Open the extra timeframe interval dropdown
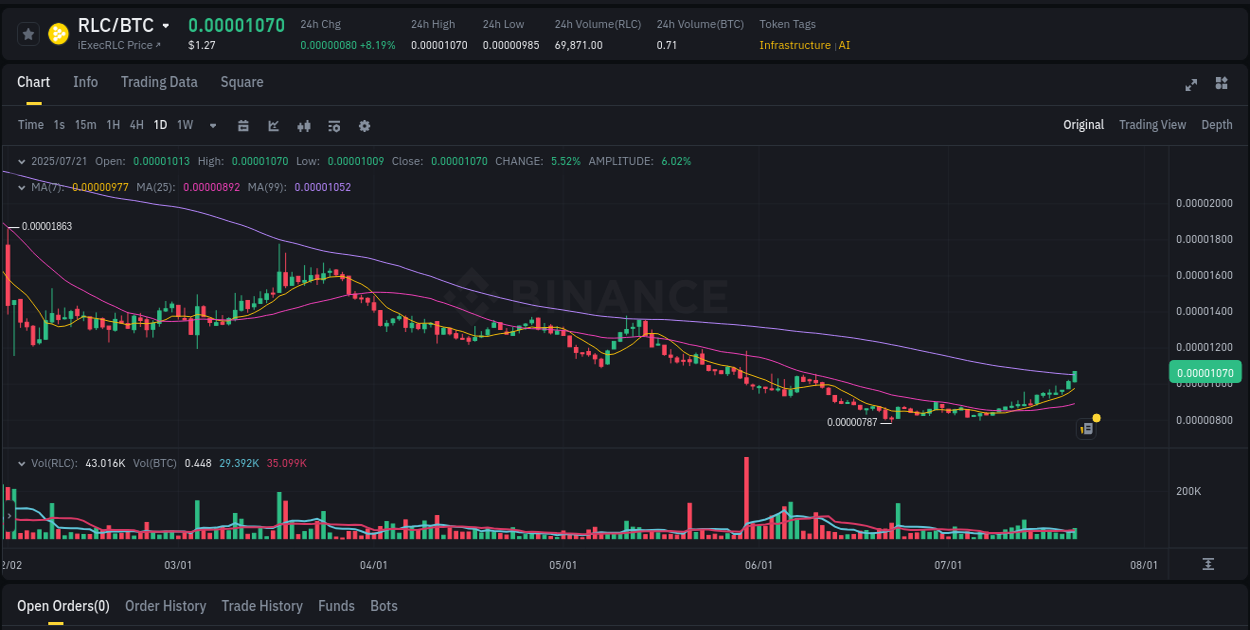Viewport: 1250px width, 630px height. pos(212,125)
